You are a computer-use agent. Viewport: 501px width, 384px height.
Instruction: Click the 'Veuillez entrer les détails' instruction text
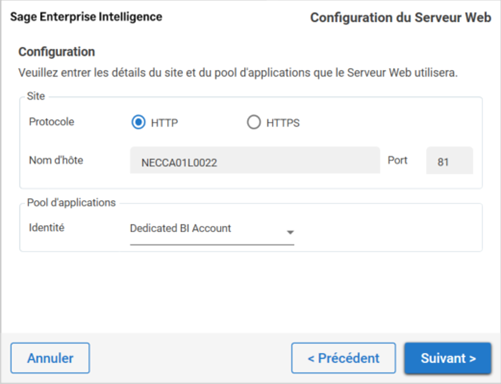click(238, 73)
